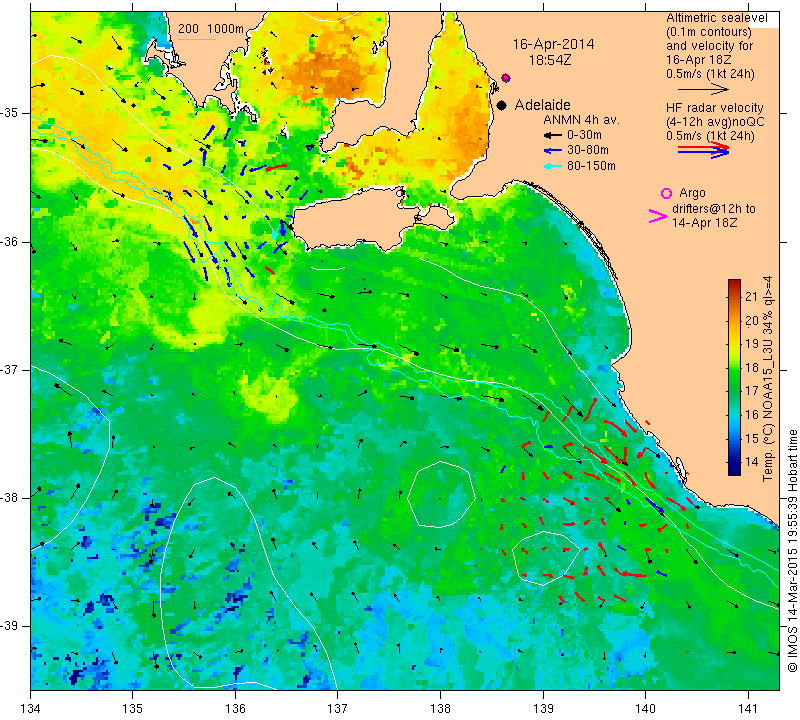This screenshot has width=800, height=720.
Task: Click the 16-Apr-2014 date text
Action: pyautogui.click(x=553, y=44)
